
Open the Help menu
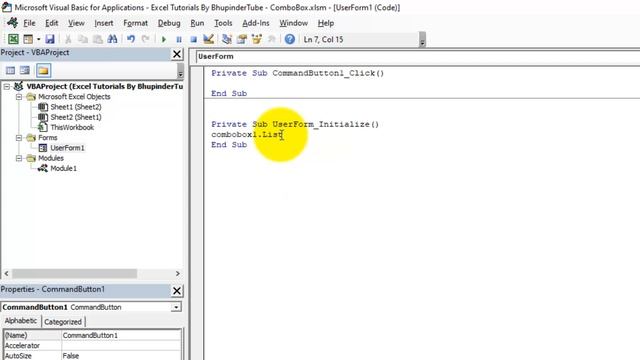point(326,23)
